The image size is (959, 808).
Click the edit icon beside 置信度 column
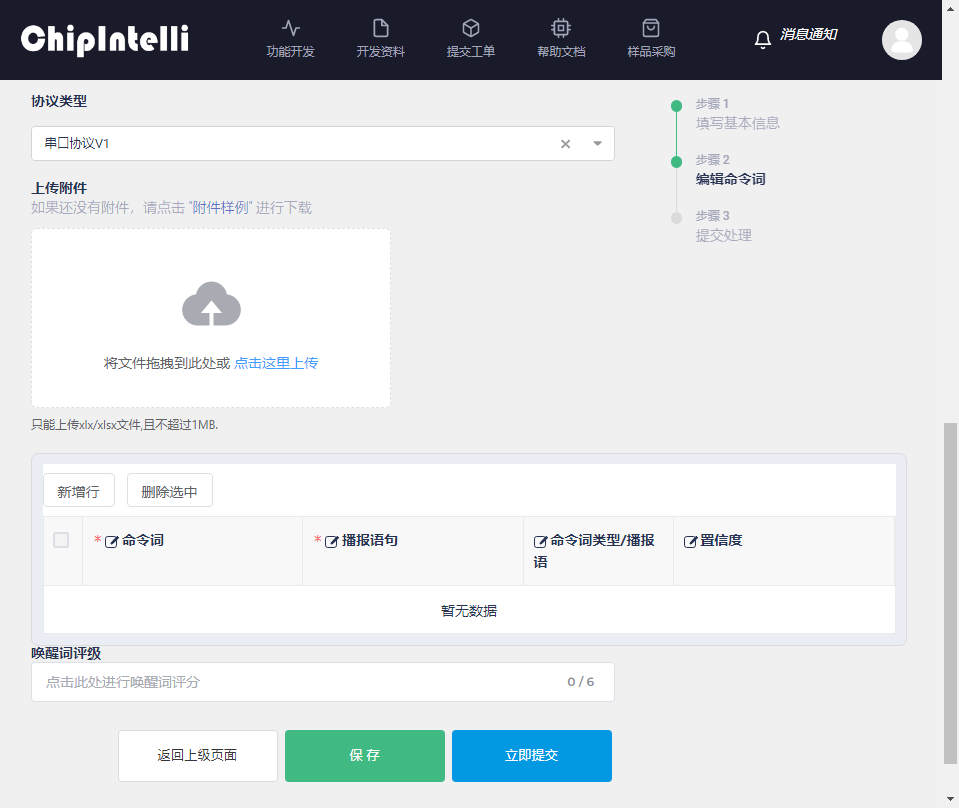coord(690,541)
